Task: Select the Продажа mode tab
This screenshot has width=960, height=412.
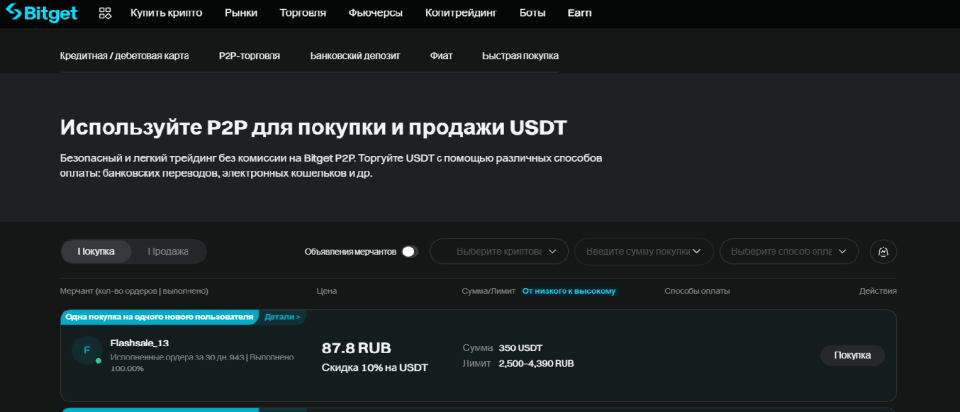Action: (x=168, y=252)
